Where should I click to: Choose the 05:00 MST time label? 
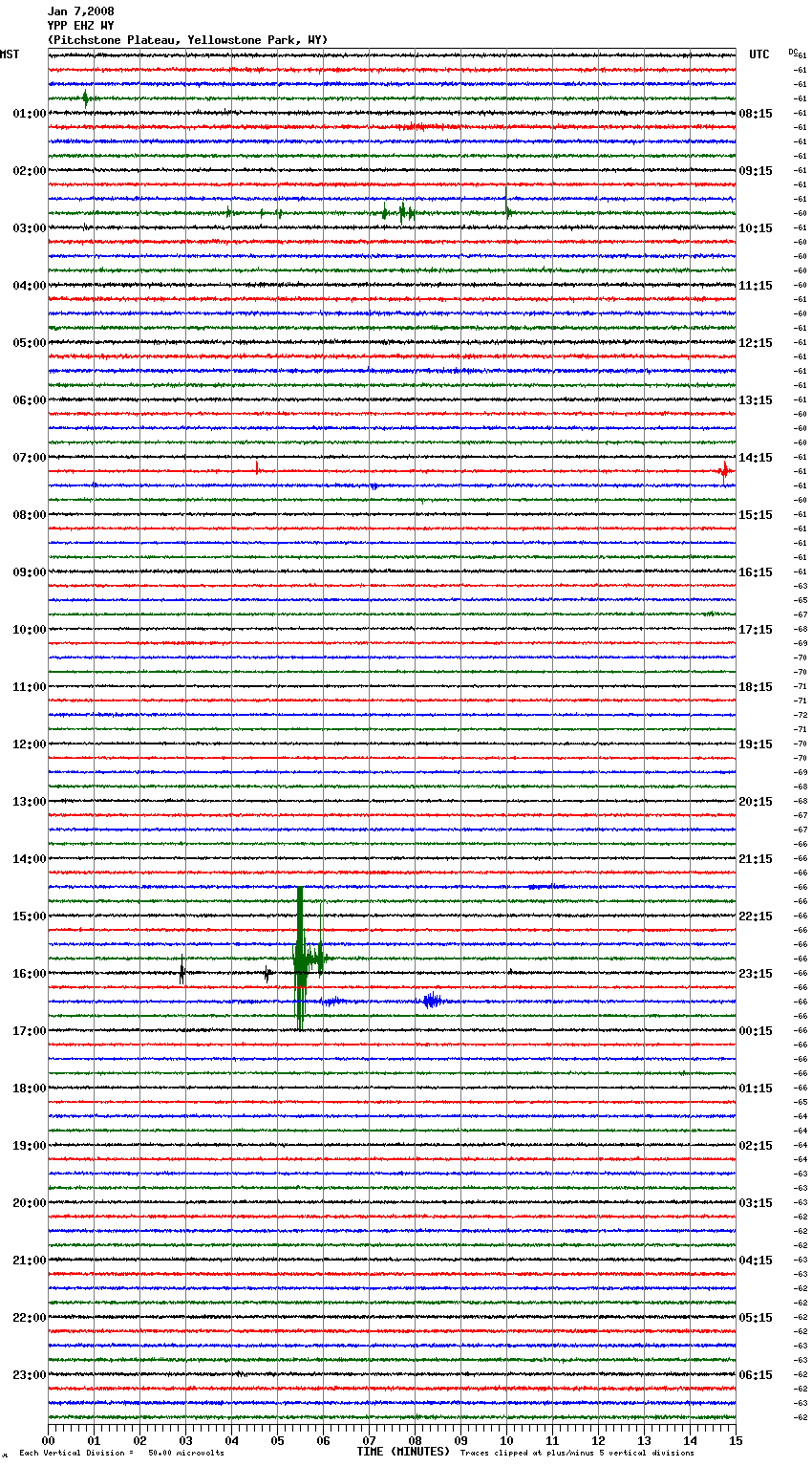[30, 343]
